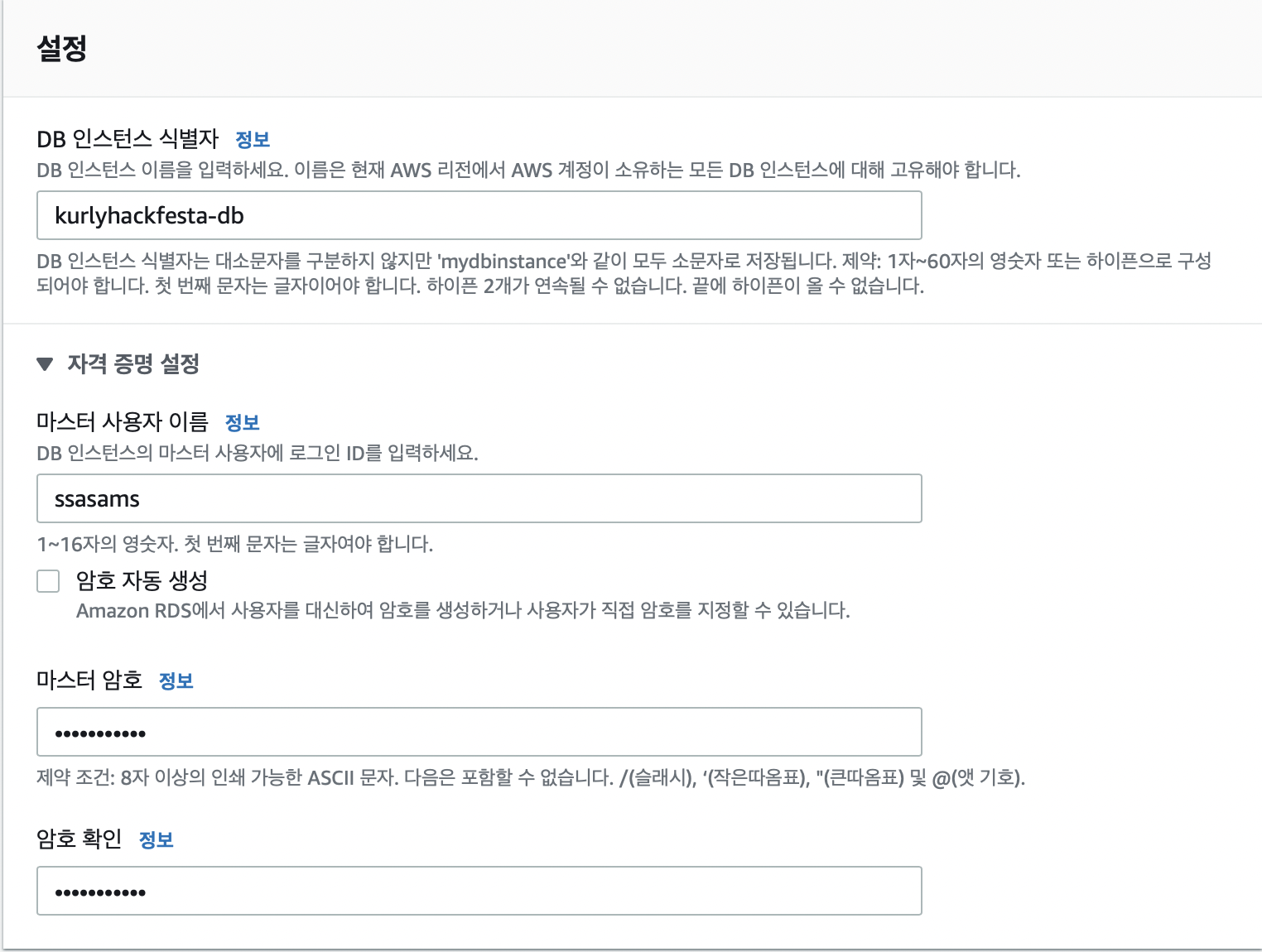Enable the 암호 자동 생성 checkbox

pos(48,581)
